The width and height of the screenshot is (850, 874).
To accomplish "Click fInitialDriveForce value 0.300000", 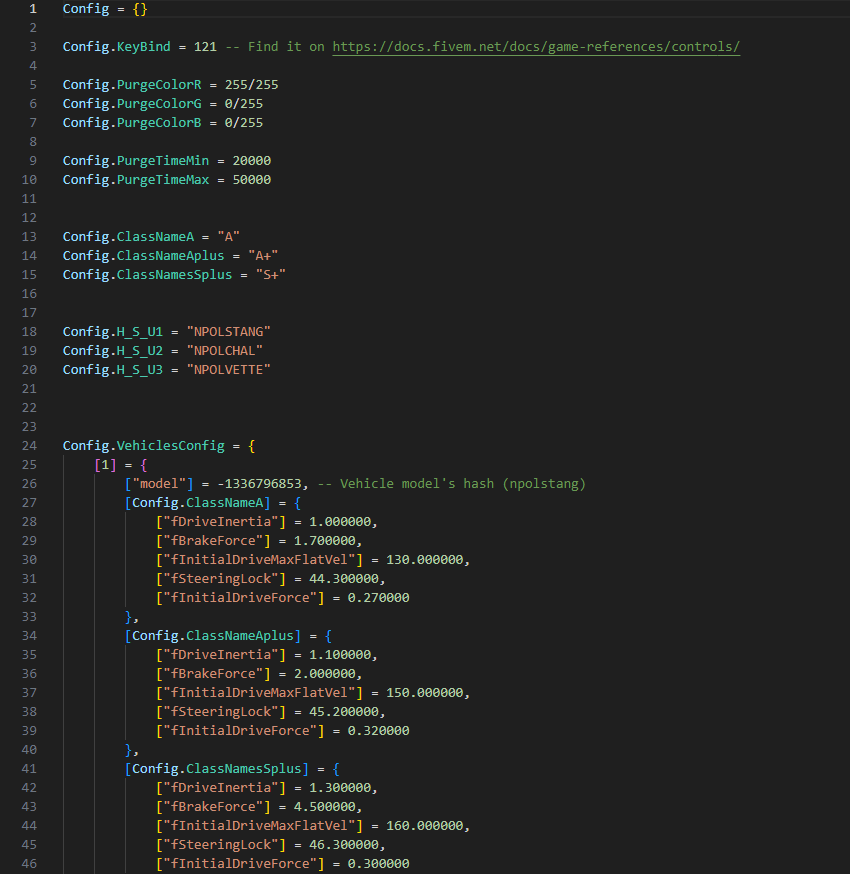I will pyautogui.click(x=378, y=863).
